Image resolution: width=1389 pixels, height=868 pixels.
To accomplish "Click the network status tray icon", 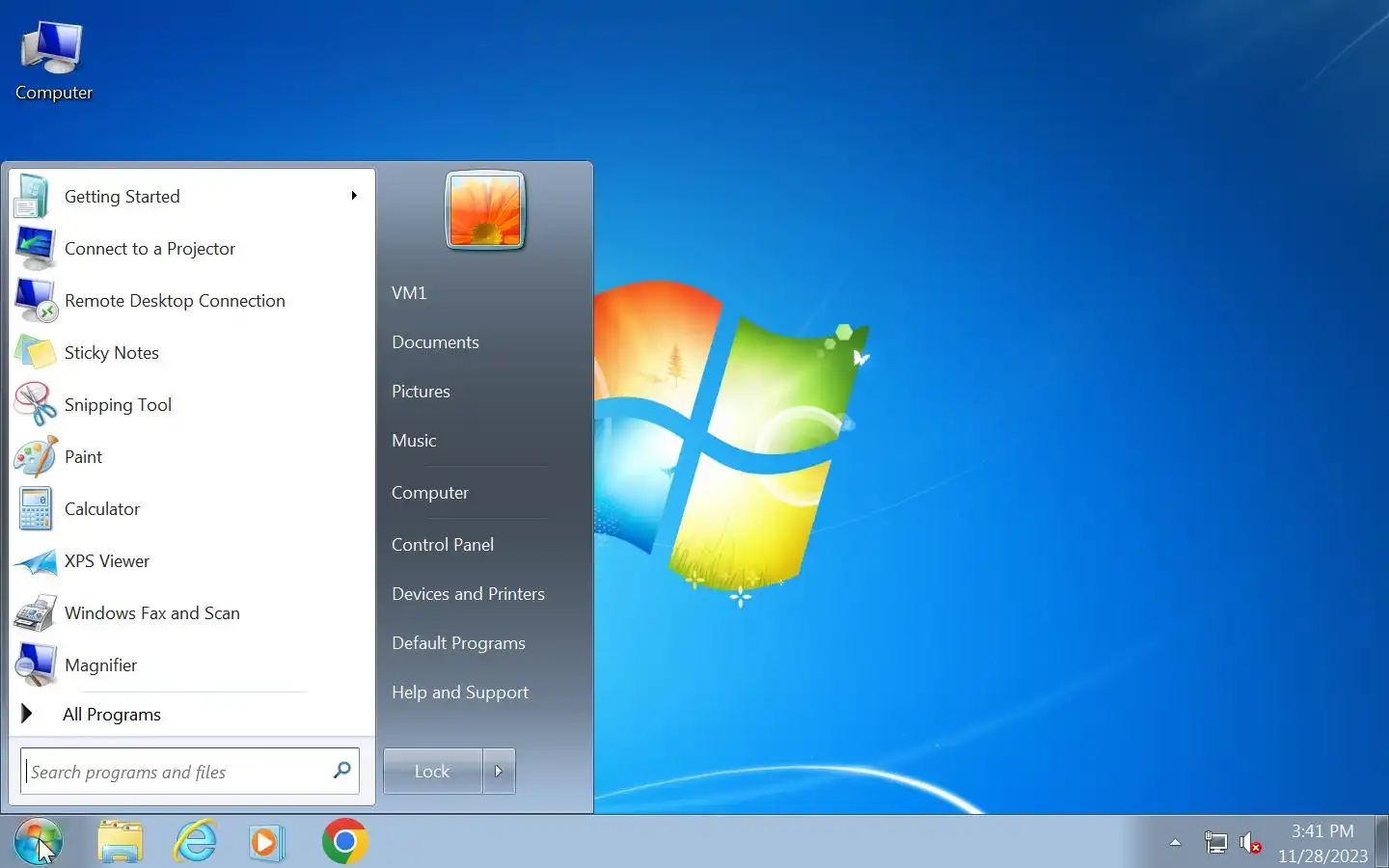I will point(1215,843).
